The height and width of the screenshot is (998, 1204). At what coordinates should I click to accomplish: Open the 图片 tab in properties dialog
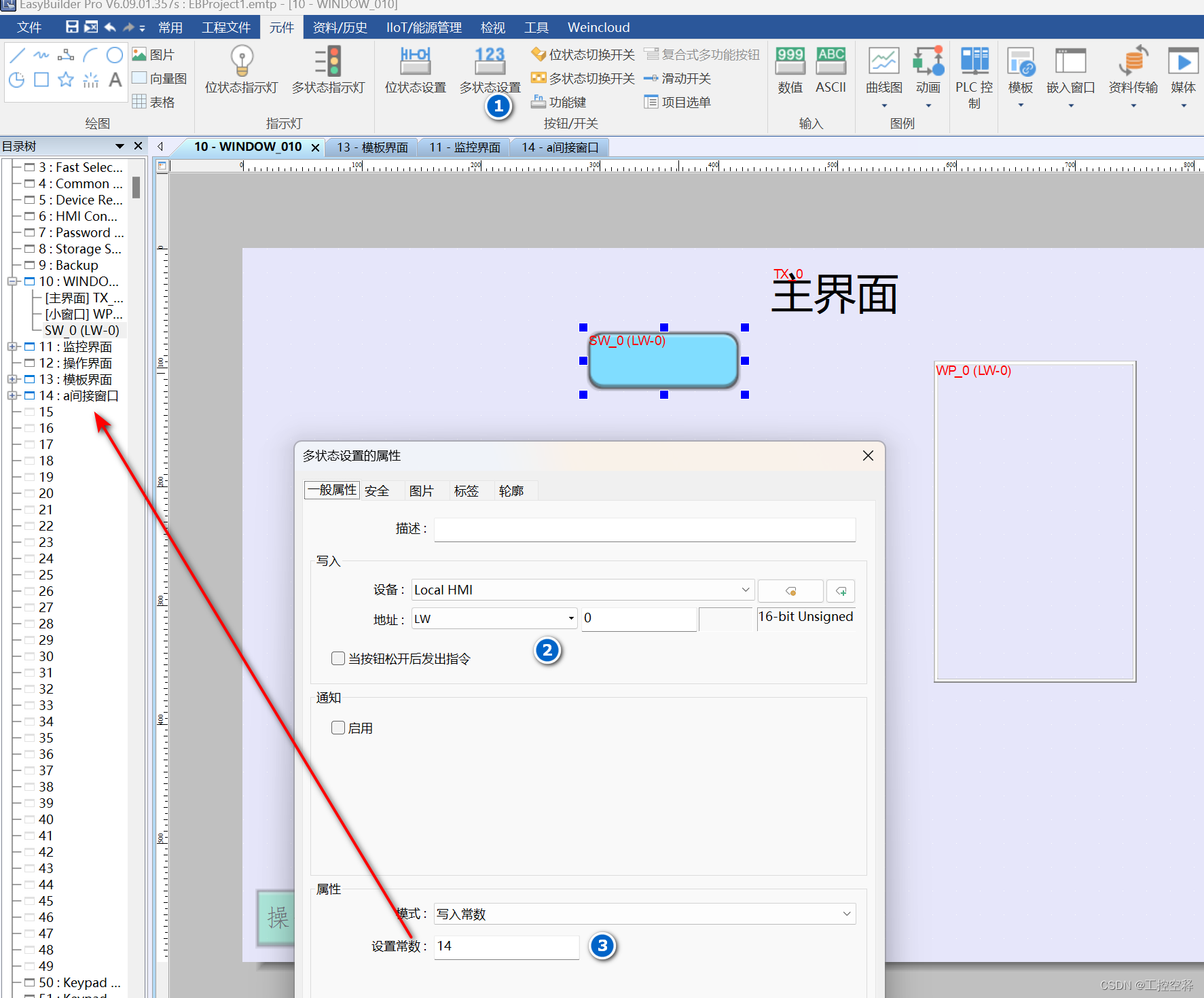click(421, 491)
